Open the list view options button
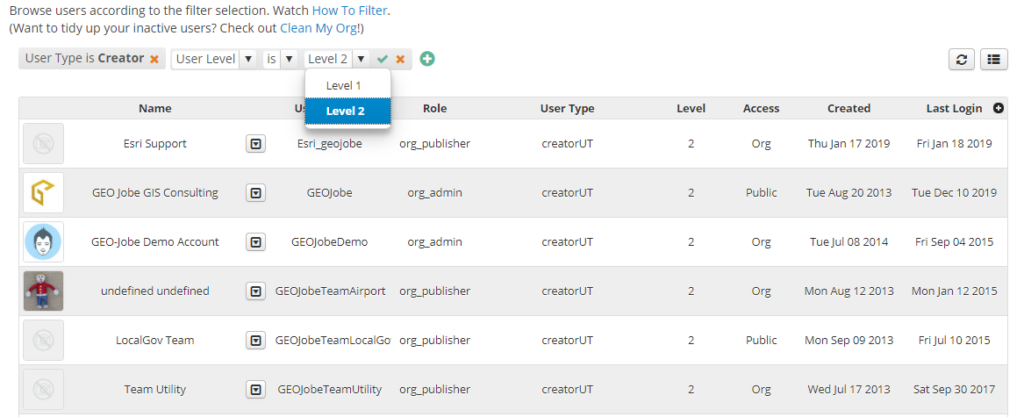The width and height of the screenshot is (1024, 417). (x=994, y=60)
